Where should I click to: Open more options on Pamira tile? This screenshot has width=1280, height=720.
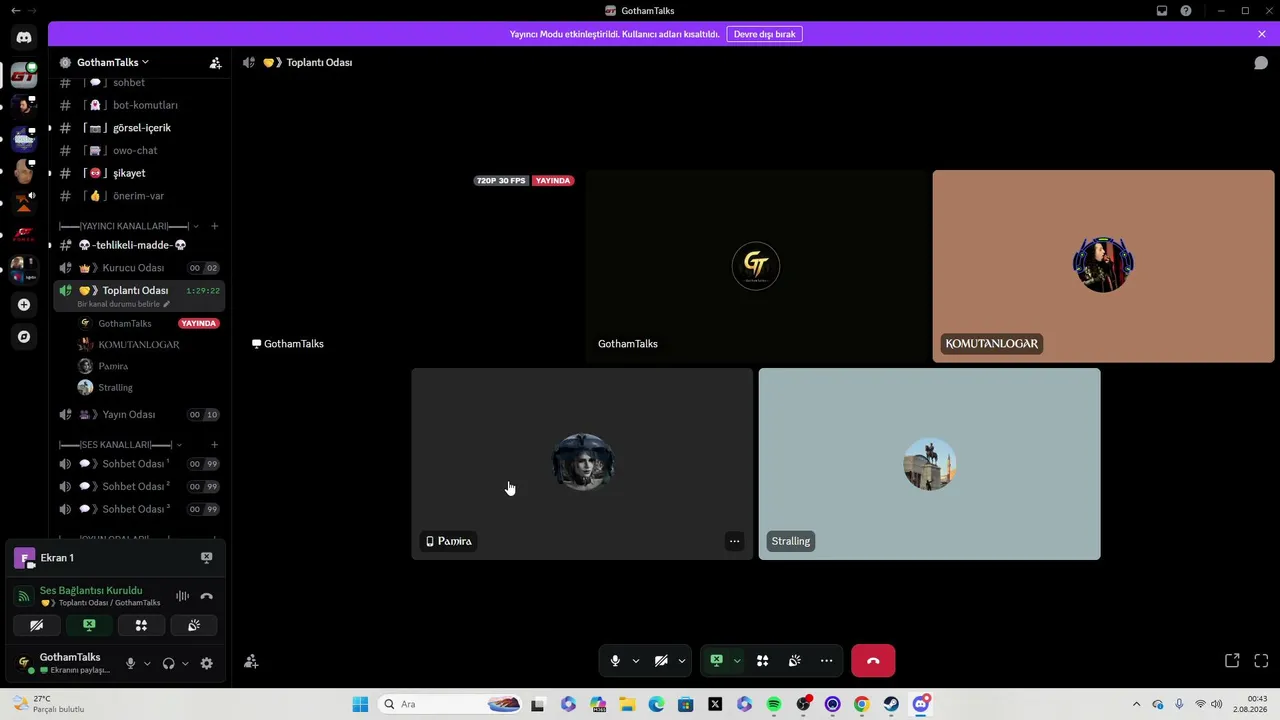coord(734,541)
